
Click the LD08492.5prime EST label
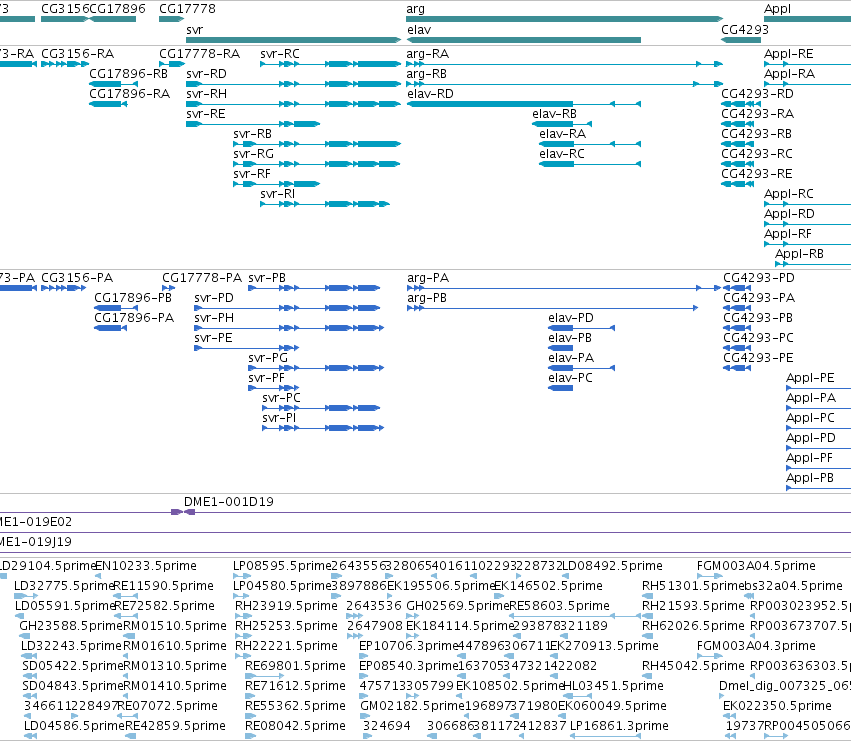click(612, 566)
